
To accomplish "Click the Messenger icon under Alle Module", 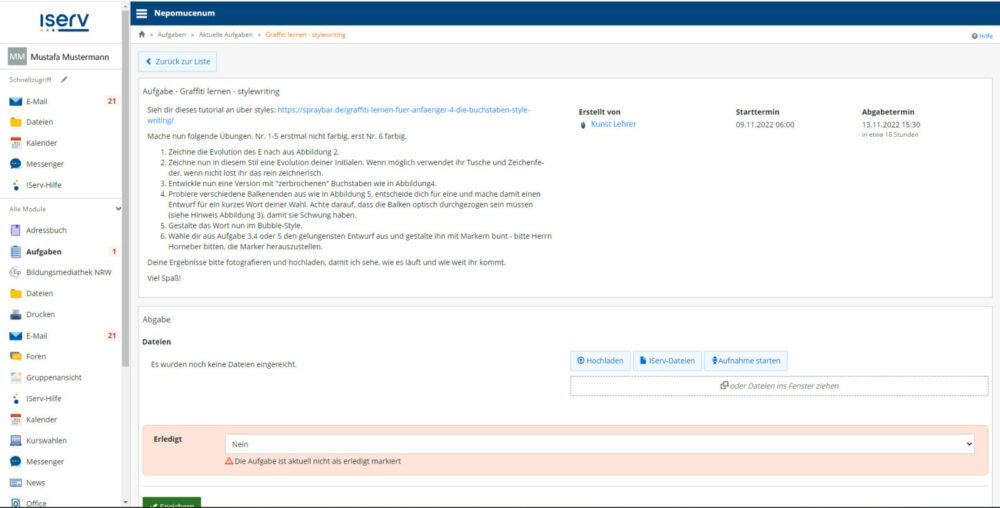I will pos(15,461).
